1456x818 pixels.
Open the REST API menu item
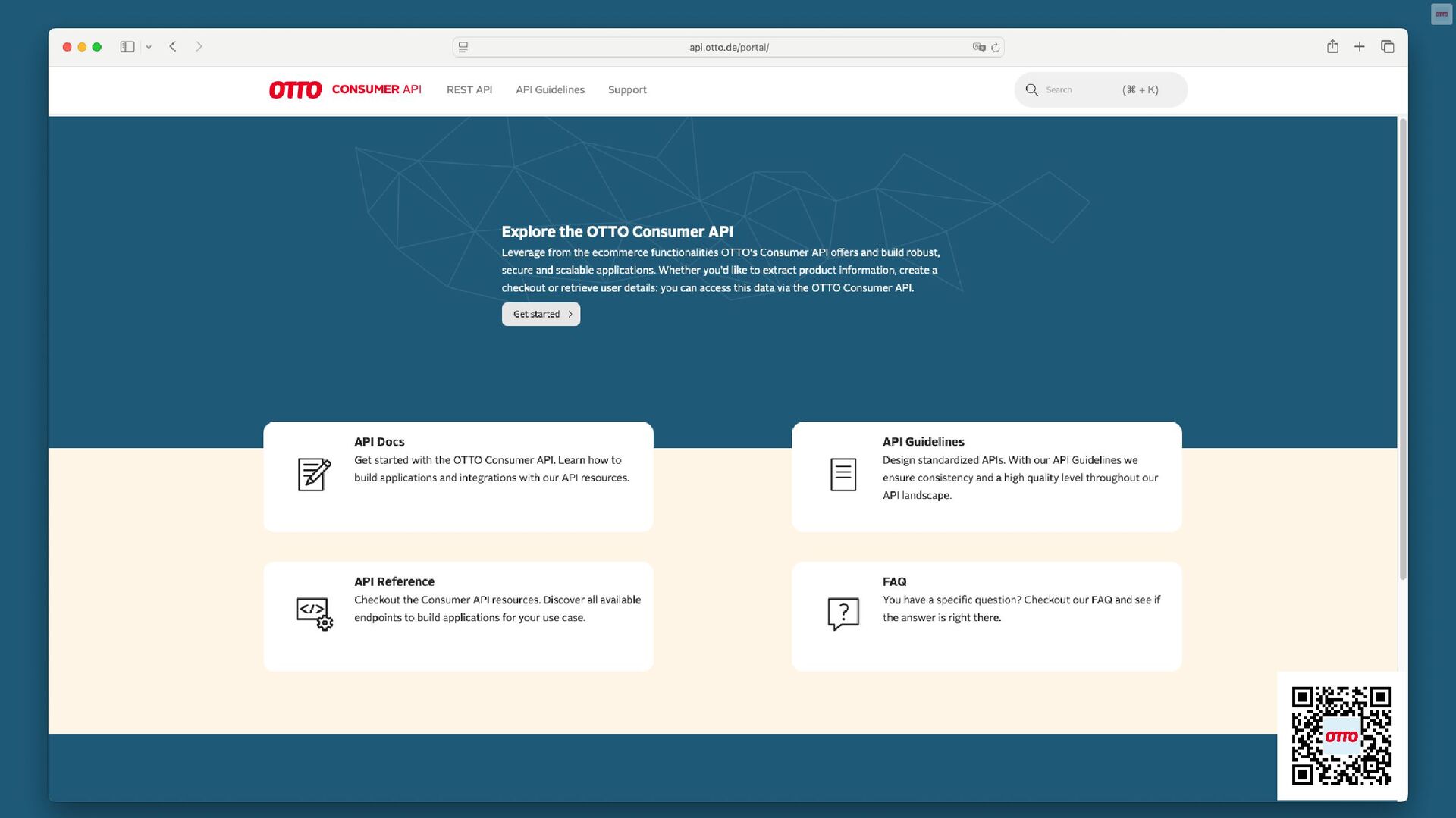click(x=469, y=89)
